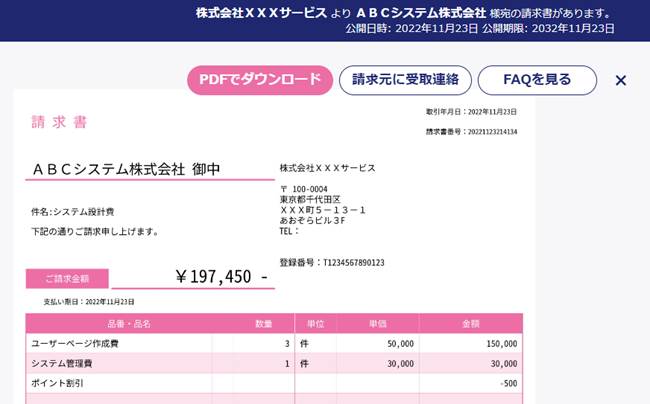Click the 単価 column header
This screenshot has width=650, height=404.
378,324
